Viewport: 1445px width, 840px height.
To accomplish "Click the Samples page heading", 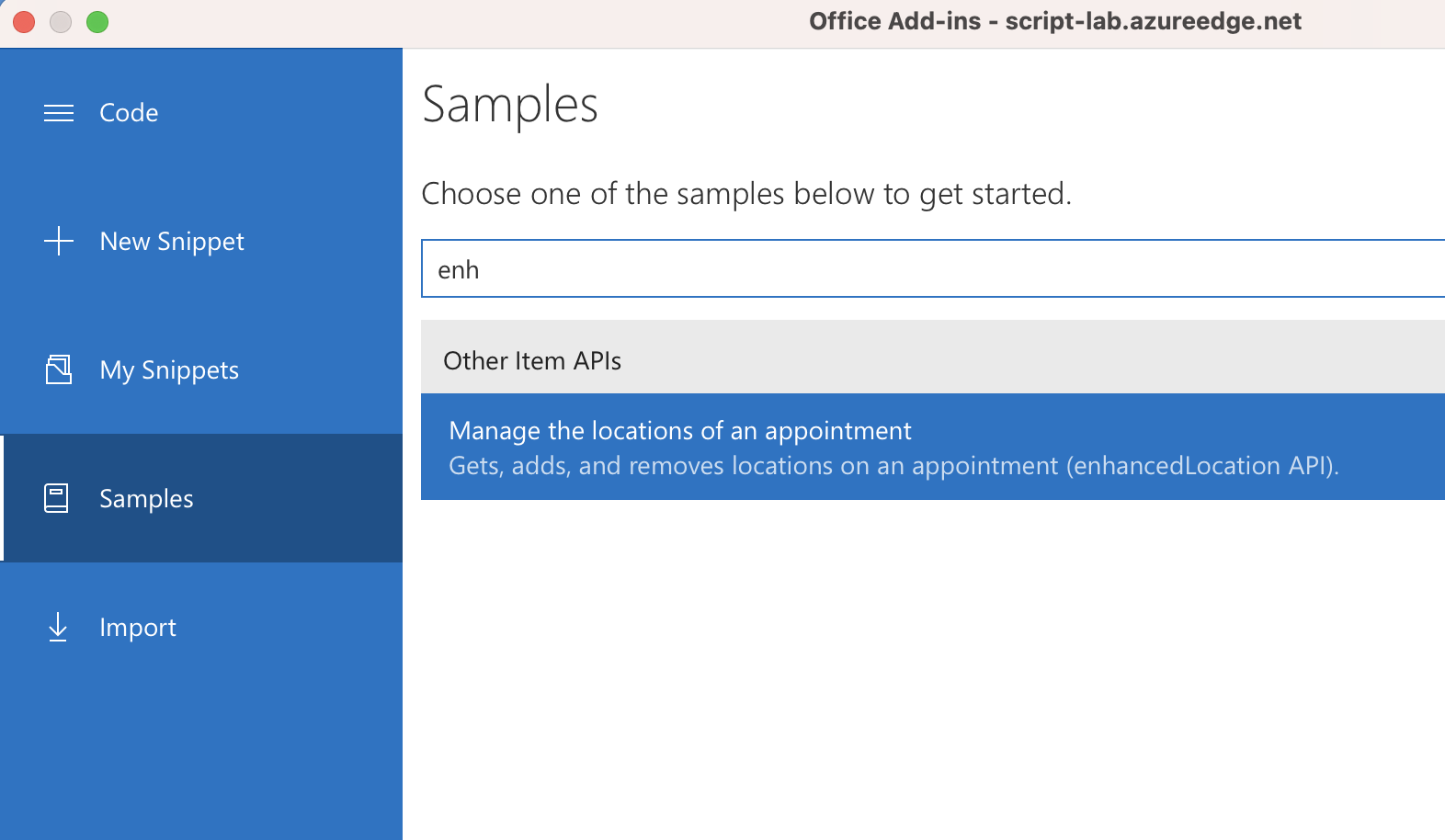I will tap(509, 104).
